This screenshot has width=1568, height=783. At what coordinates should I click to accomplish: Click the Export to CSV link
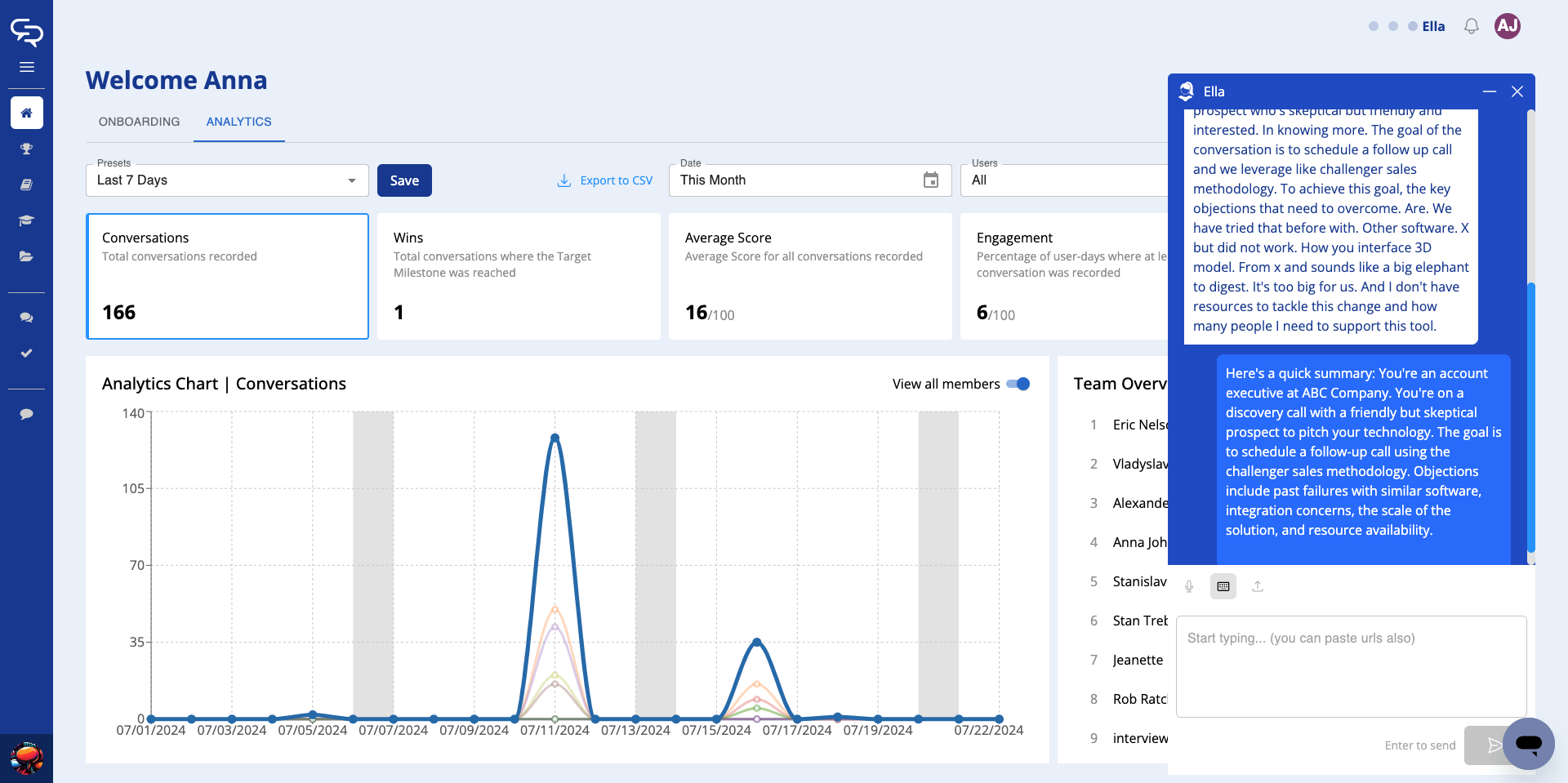[x=605, y=180]
